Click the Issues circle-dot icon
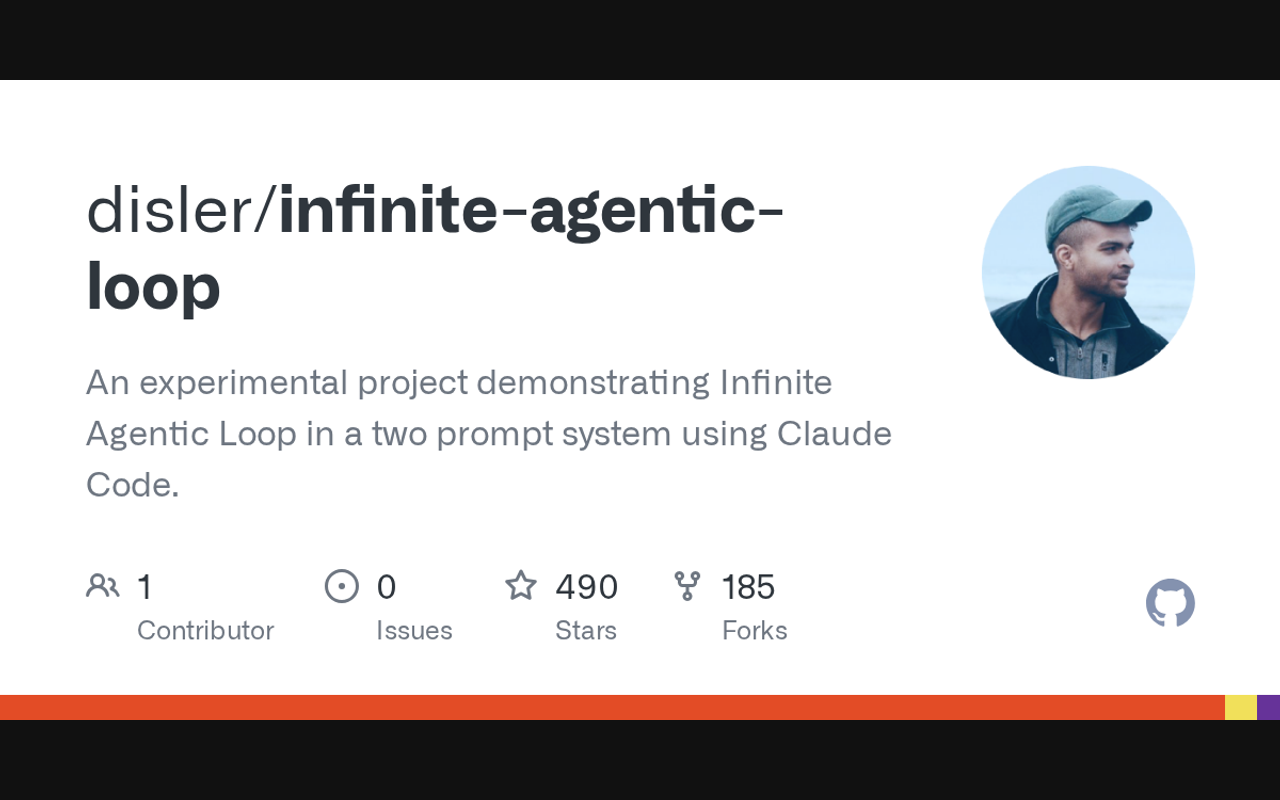Viewport: 1280px width, 800px height. point(342,586)
